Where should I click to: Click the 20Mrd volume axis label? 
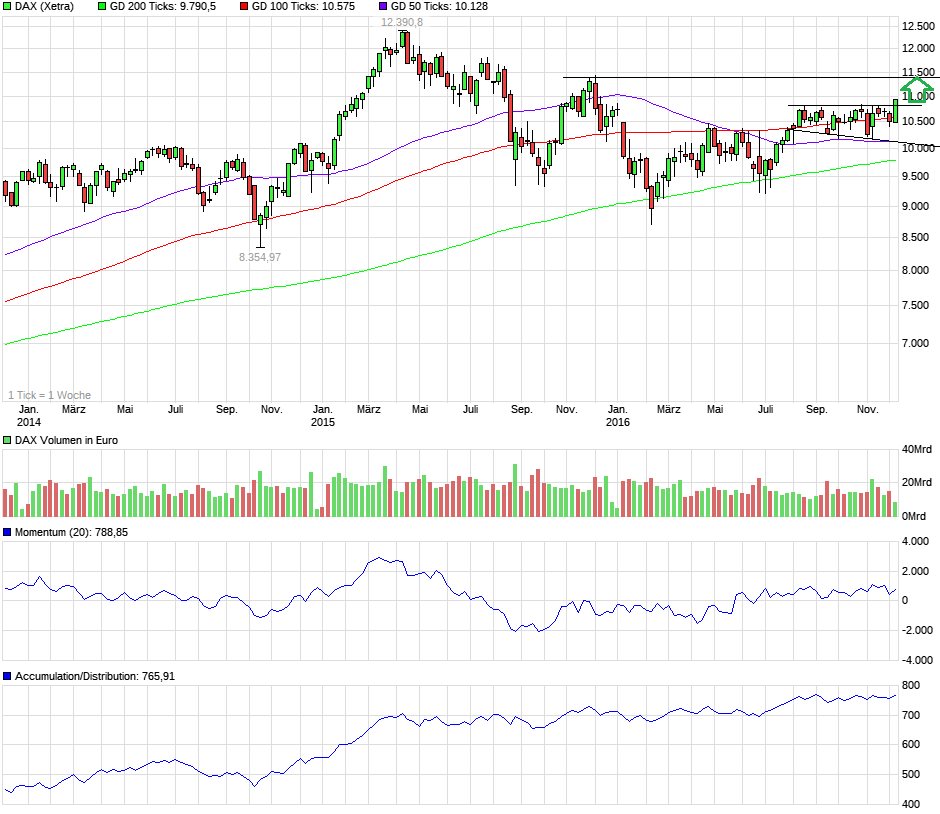click(x=917, y=483)
